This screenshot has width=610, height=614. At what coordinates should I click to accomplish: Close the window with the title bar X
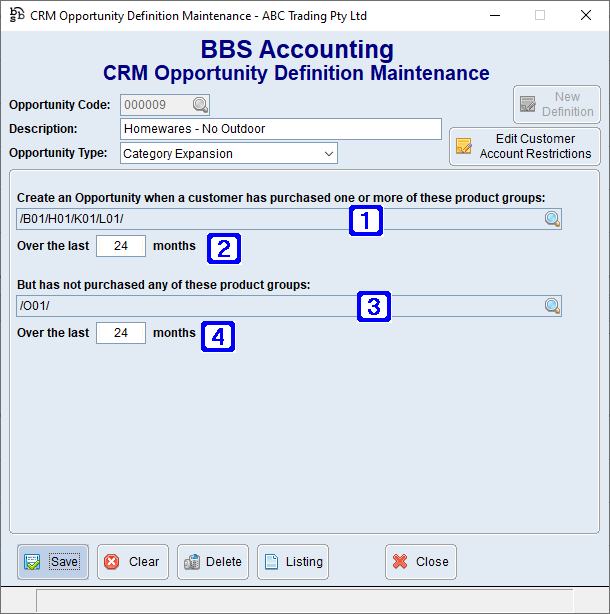(x=586, y=16)
